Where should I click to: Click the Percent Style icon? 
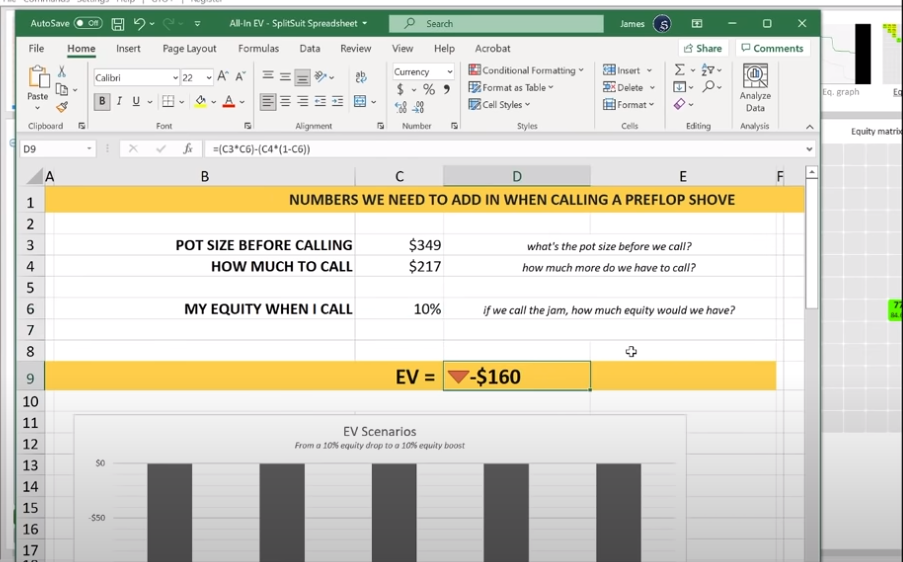[x=429, y=89]
